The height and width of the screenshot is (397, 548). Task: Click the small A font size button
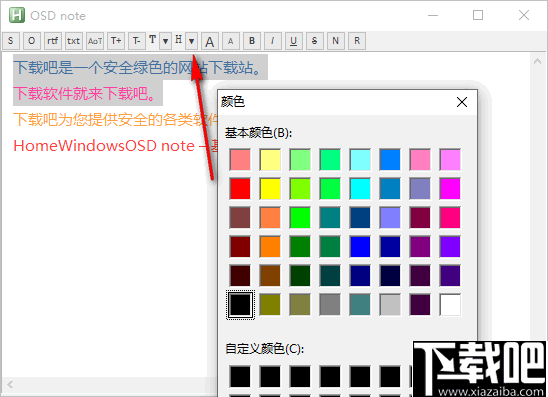(231, 41)
